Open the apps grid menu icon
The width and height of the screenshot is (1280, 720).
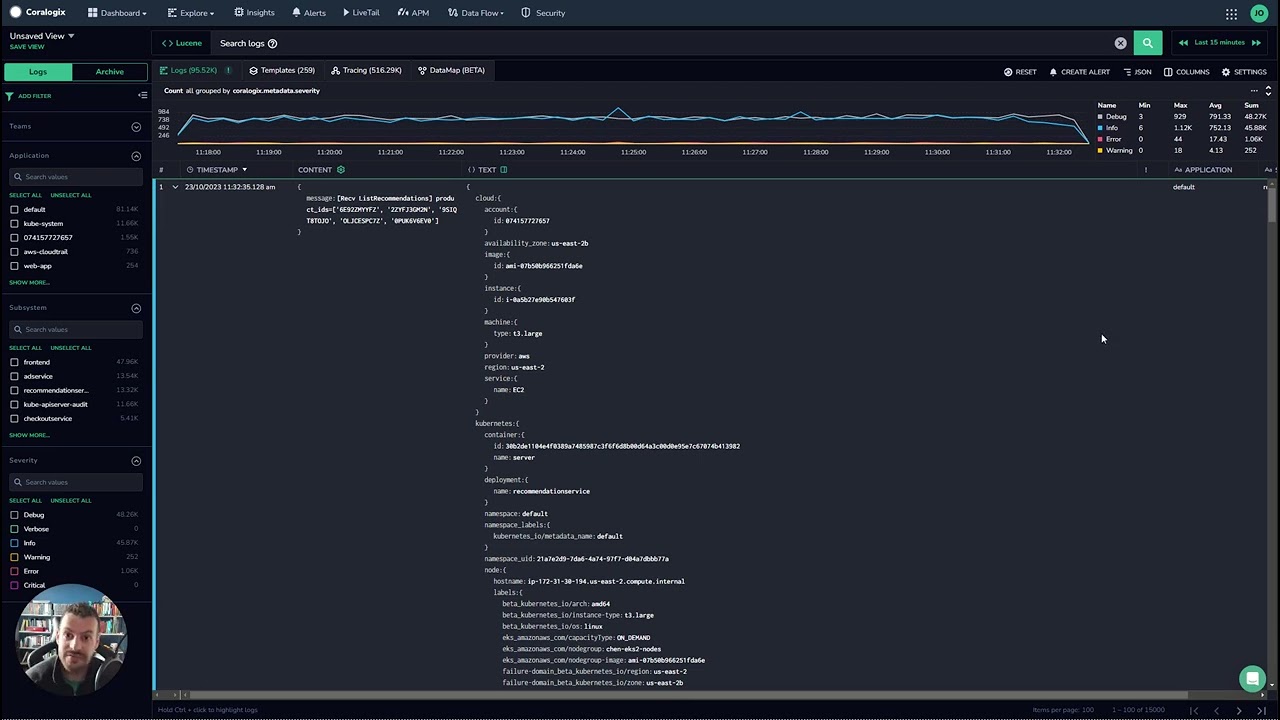(1231, 13)
